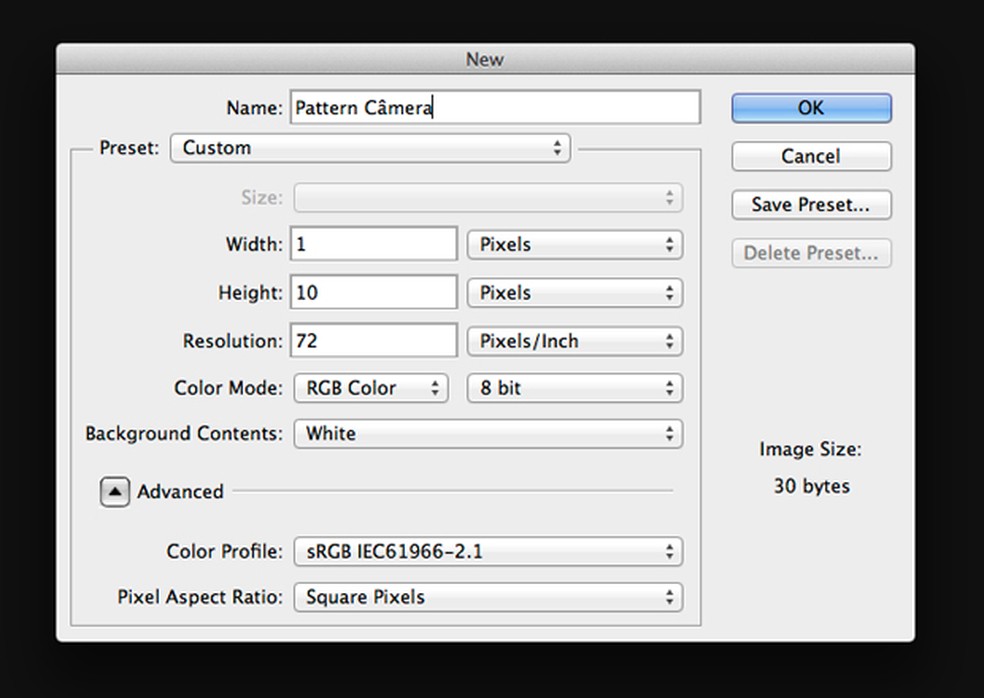This screenshot has width=984, height=698.
Task: Click the Width value field
Action: (x=374, y=244)
